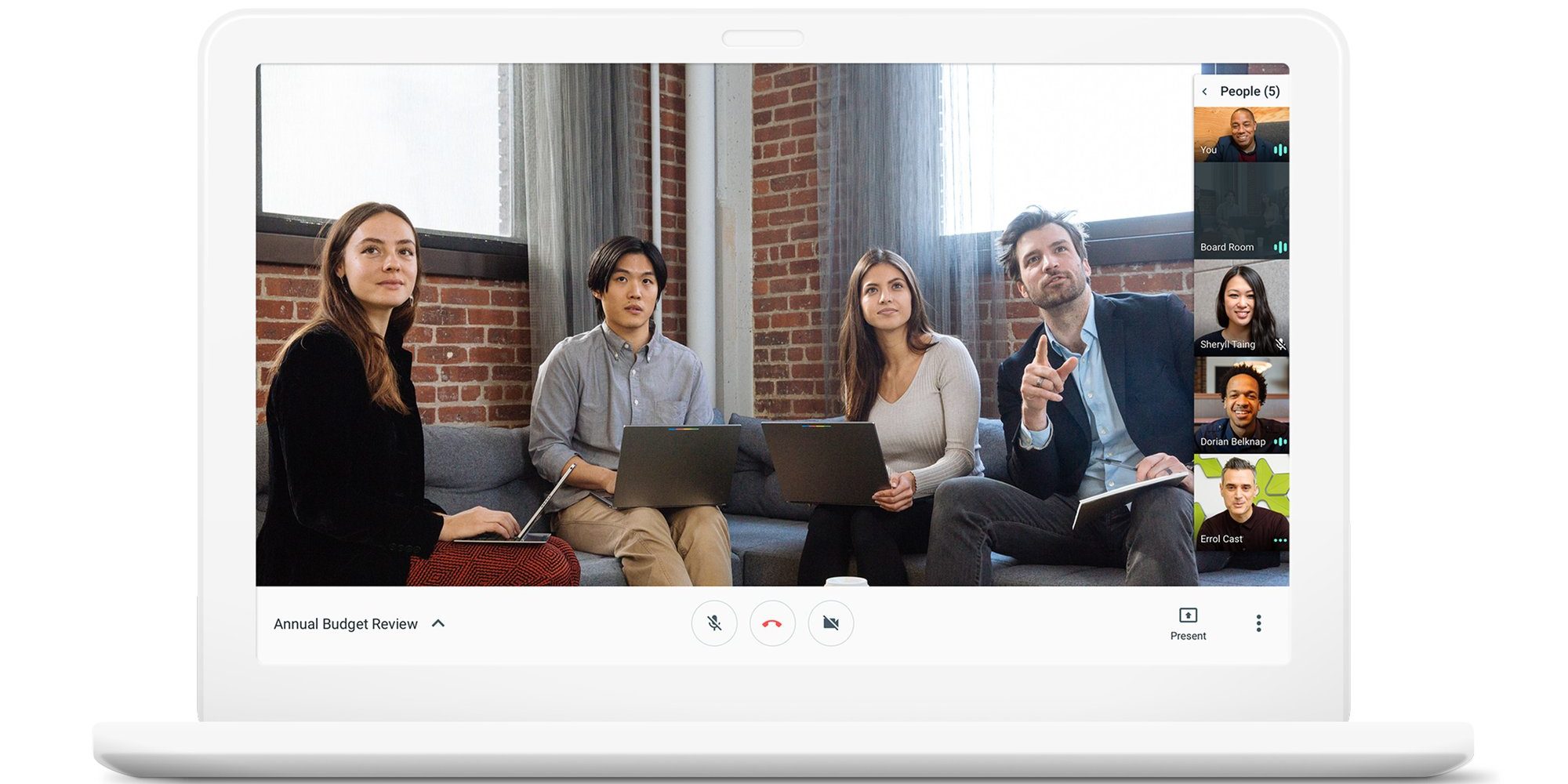Click the three dots on Errol Cast's tile
Viewport: 1568px width, 784px height.
[x=1280, y=539]
